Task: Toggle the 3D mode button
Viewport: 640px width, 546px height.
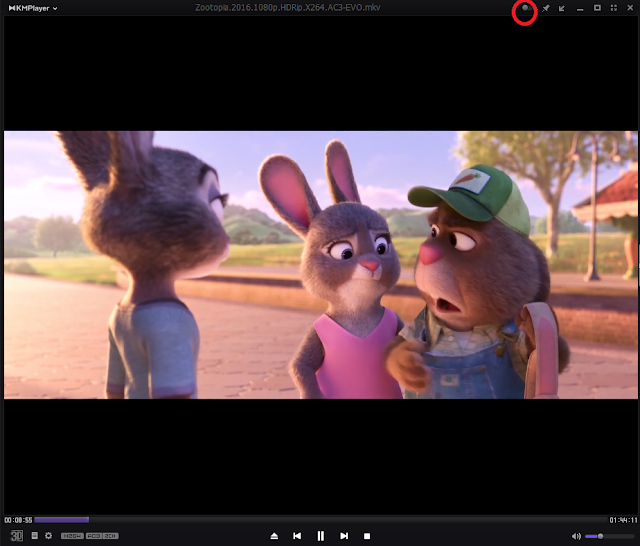Action: pos(17,535)
